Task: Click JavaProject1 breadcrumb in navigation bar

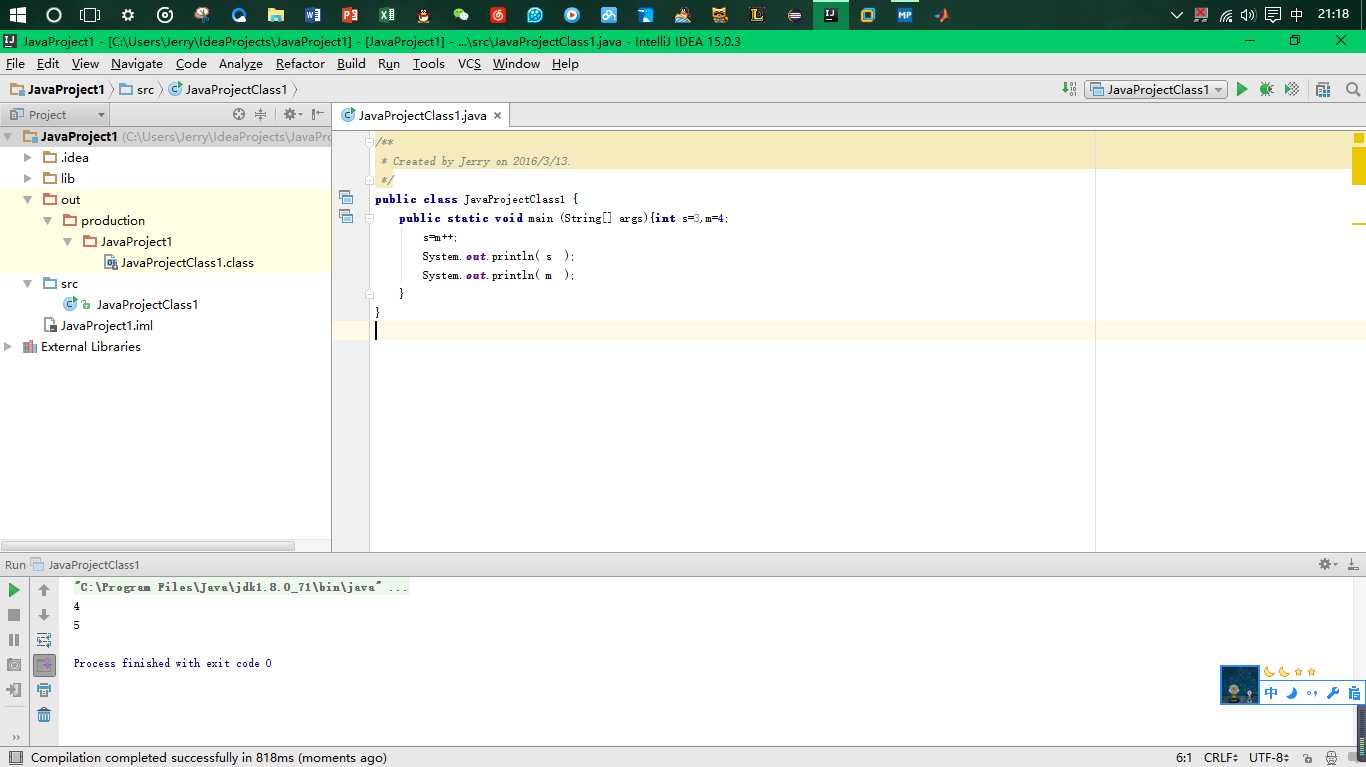Action: click(57, 89)
